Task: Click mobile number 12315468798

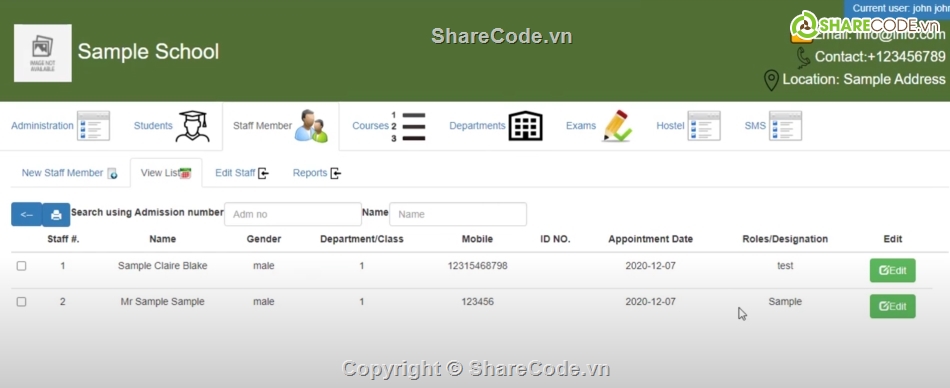Action: 477,266
